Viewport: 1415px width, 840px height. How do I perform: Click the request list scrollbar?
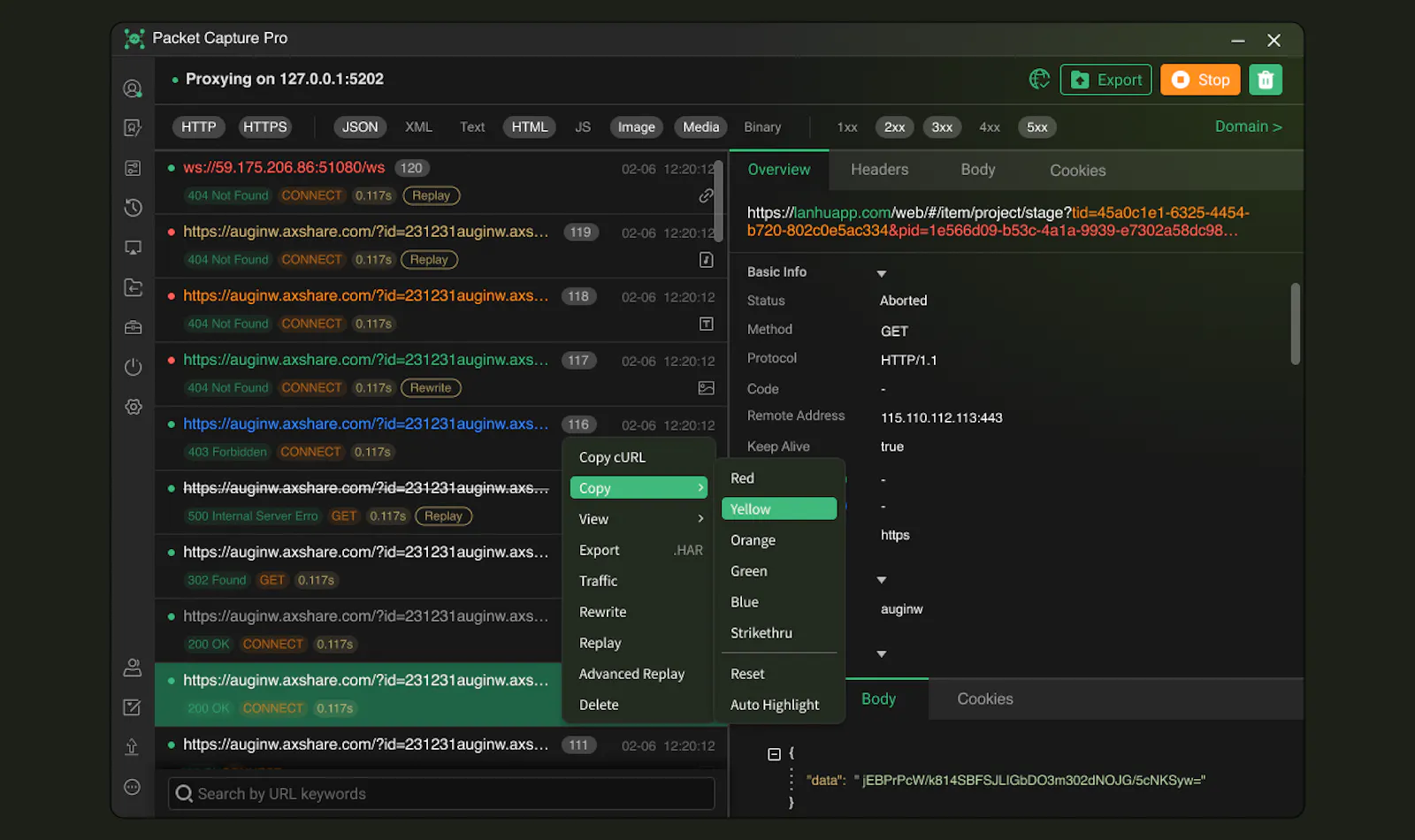[719, 202]
